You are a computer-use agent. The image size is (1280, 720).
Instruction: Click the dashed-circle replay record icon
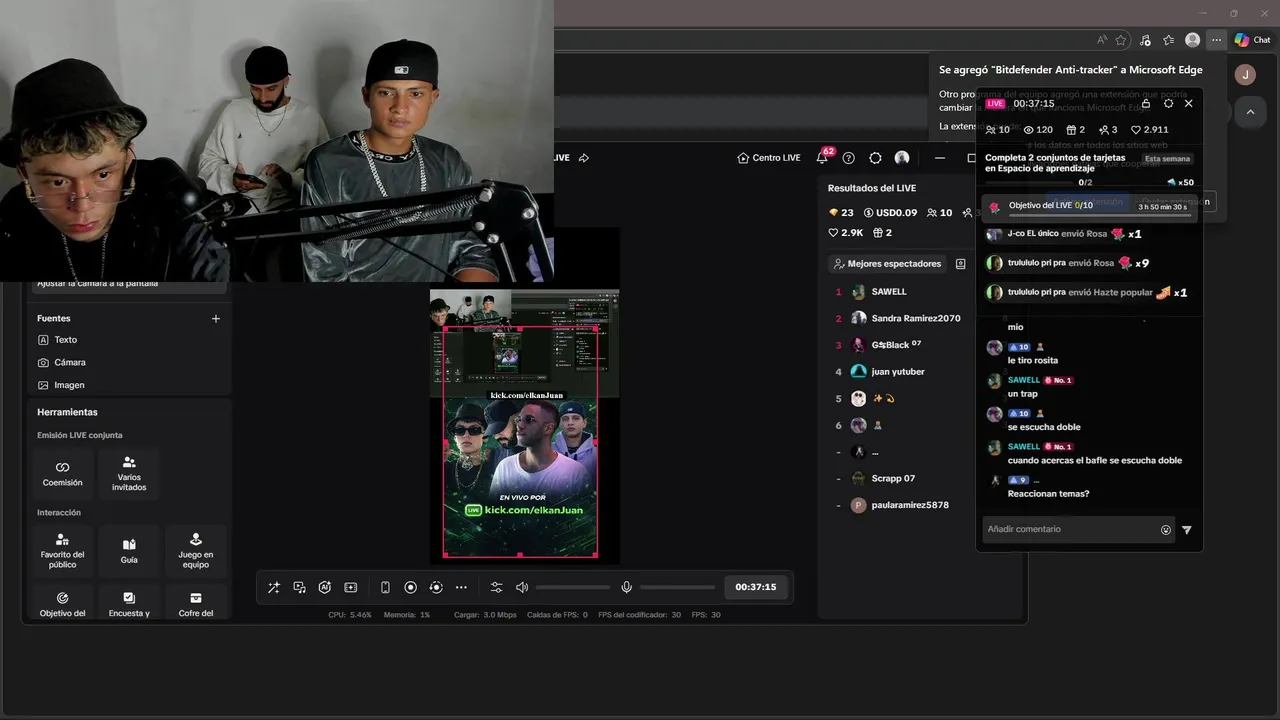pyautogui.click(x=436, y=587)
